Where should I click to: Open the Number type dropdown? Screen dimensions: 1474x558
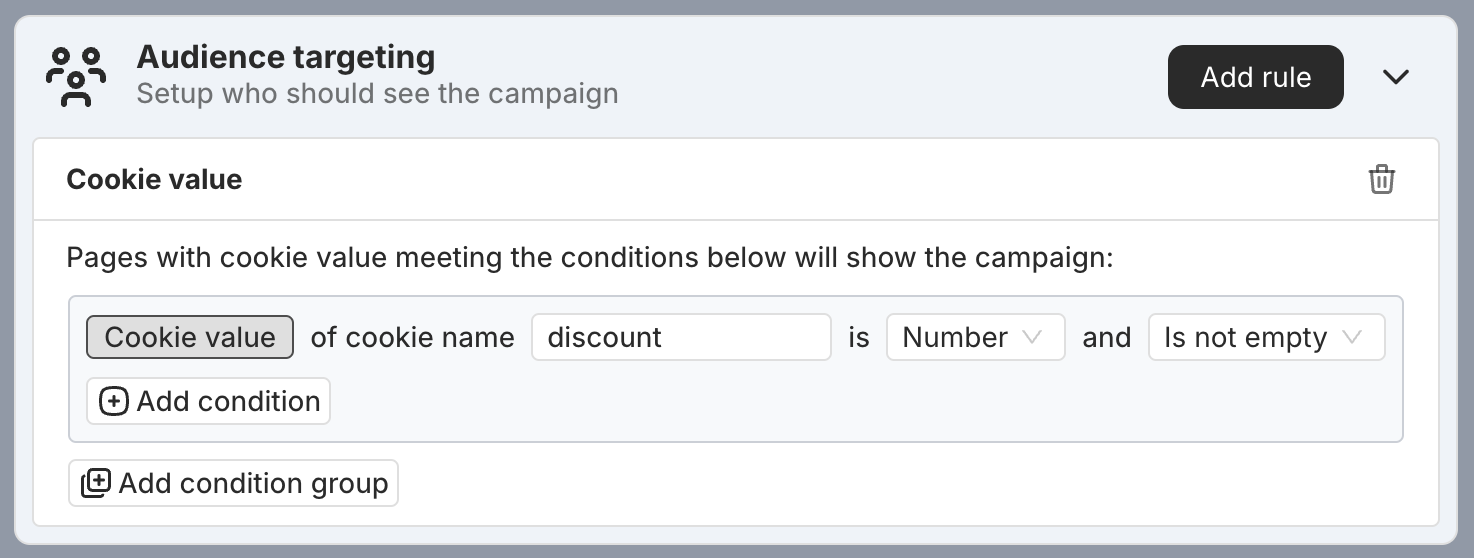975,337
